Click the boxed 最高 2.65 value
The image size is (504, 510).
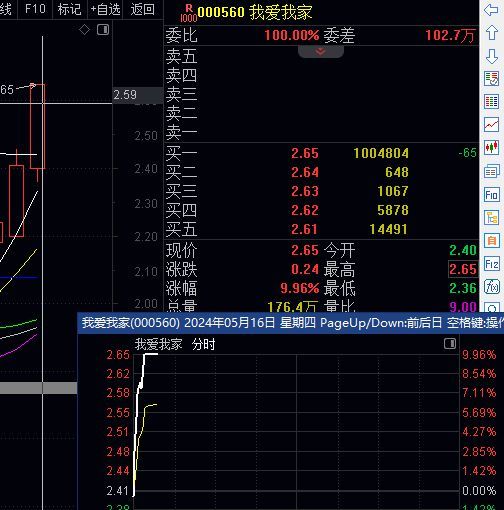463,269
